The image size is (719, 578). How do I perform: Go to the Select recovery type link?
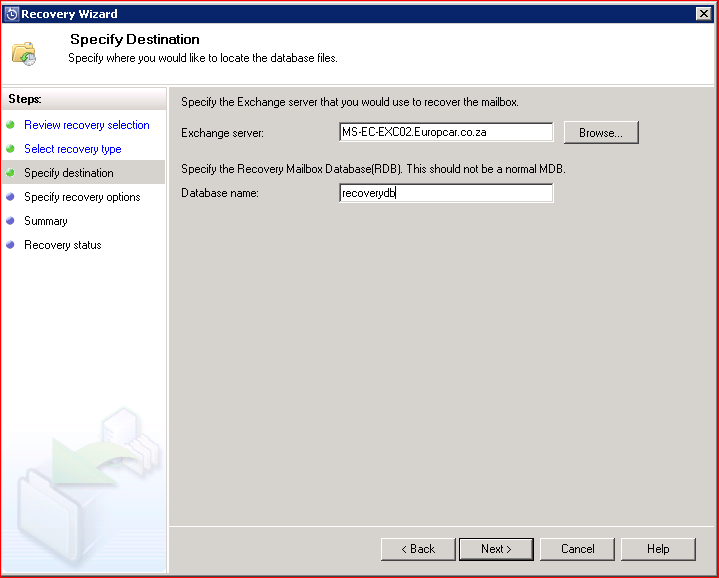tap(72, 149)
